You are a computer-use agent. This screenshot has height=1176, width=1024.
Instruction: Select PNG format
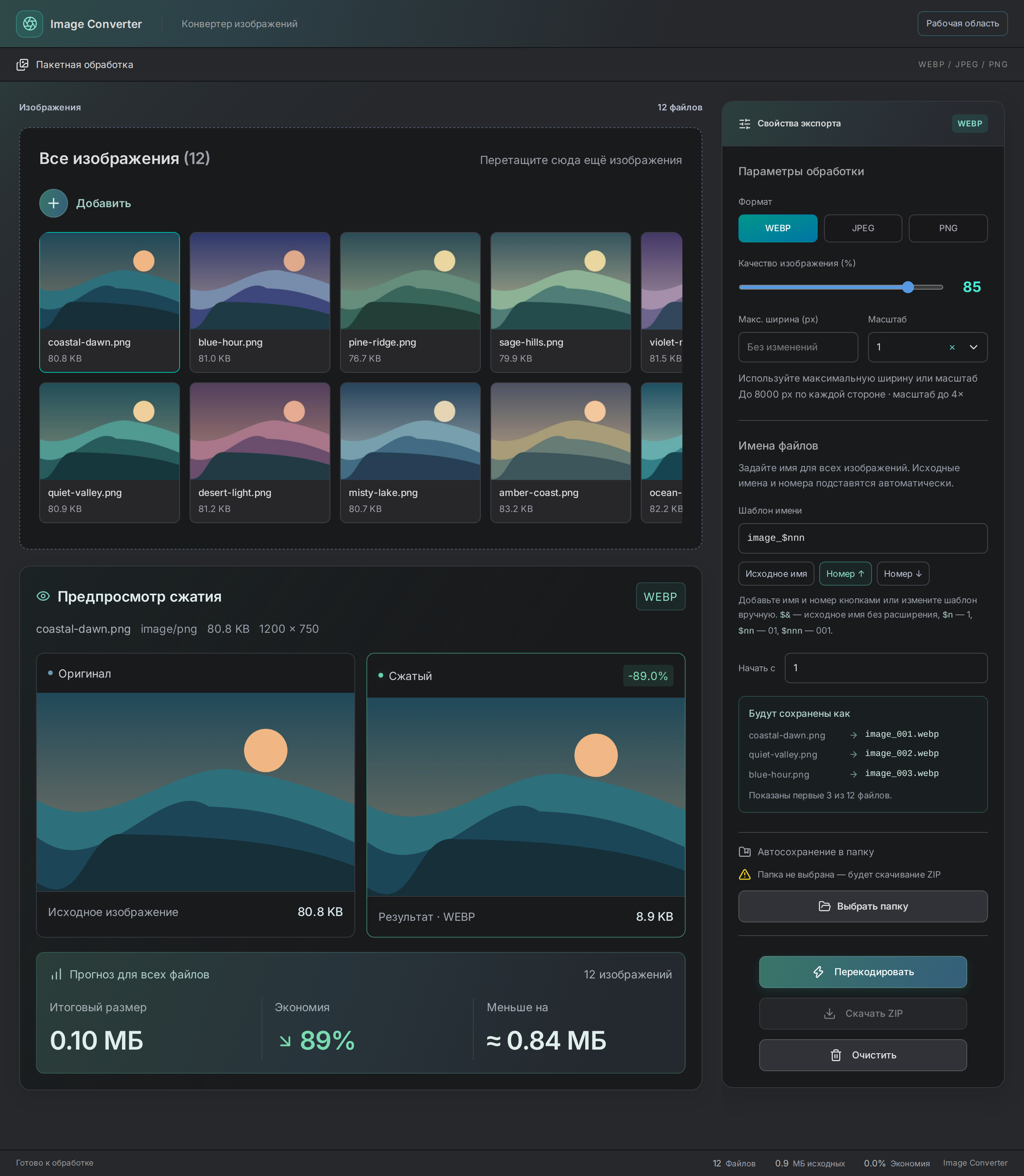(x=948, y=228)
